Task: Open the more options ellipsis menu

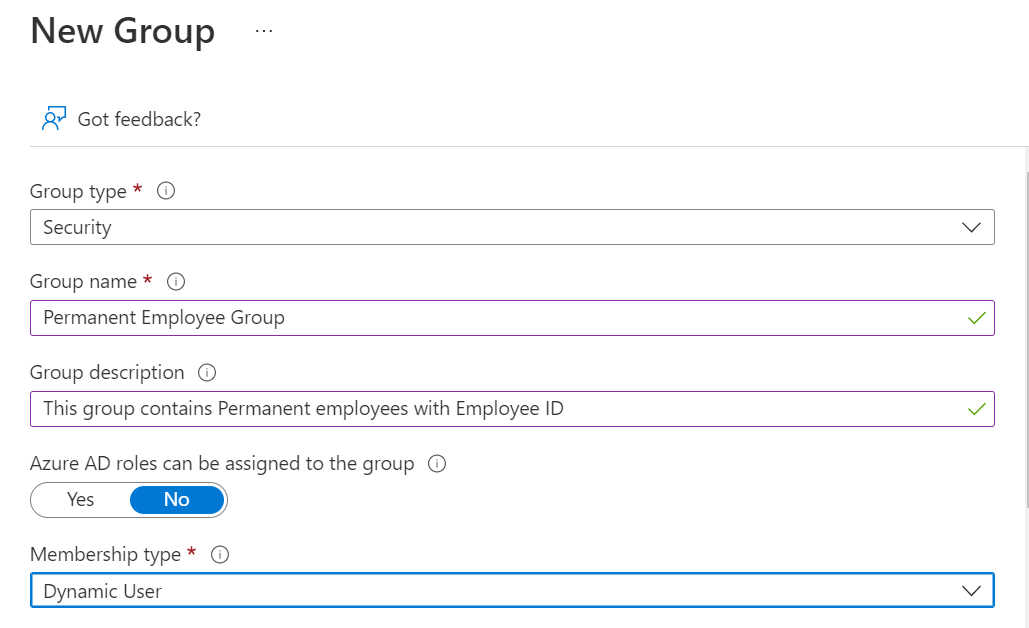Action: coord(263,31)
